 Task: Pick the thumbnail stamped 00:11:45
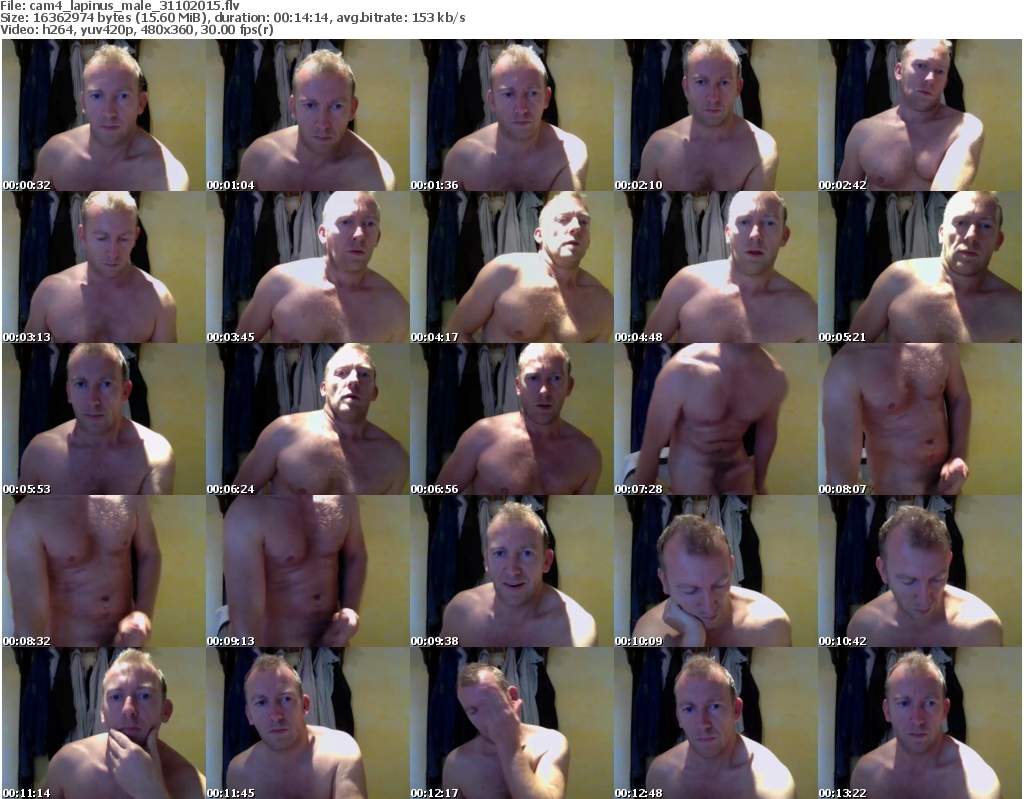click(308, 723)
